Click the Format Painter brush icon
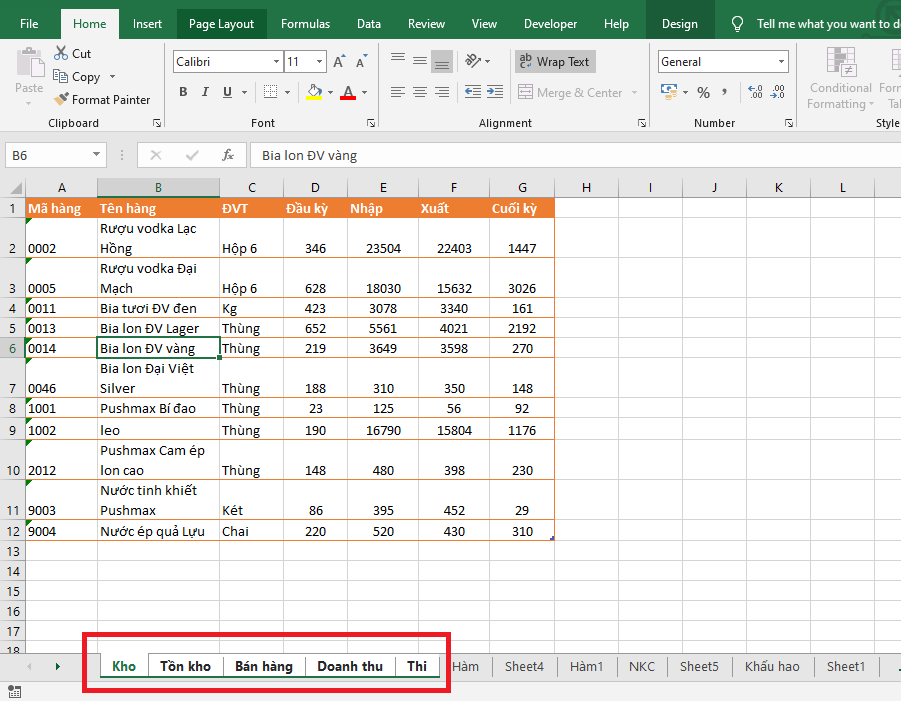 point(62,100)
